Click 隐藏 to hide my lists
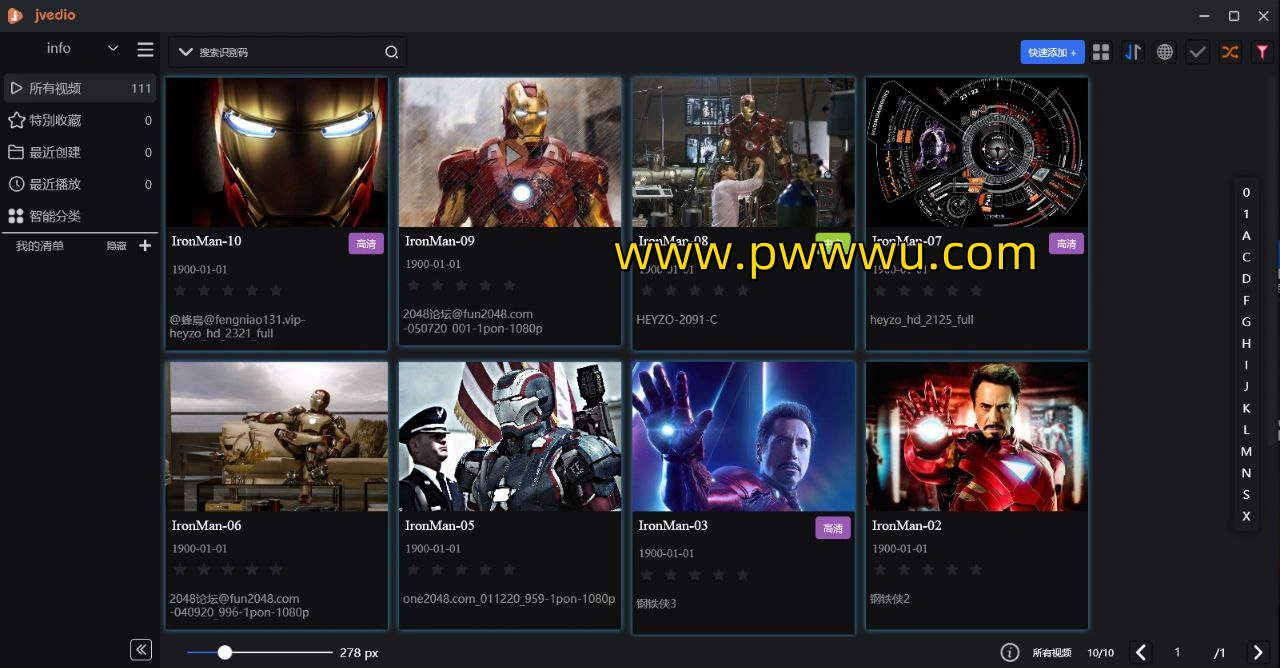Image resolution: width=1280 pixels, height=668 pixels. click(117, 246)
